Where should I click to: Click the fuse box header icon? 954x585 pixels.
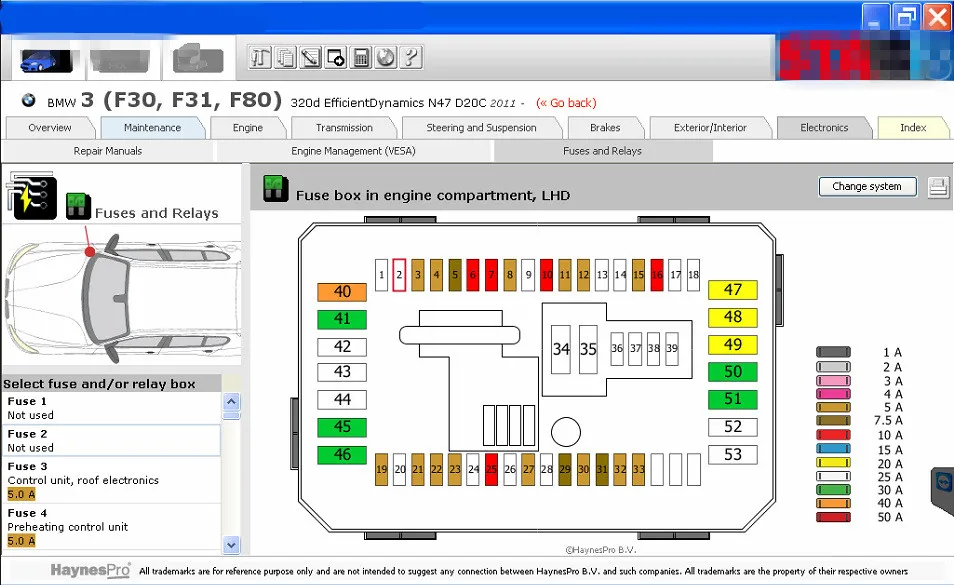(x=276, y=189)
